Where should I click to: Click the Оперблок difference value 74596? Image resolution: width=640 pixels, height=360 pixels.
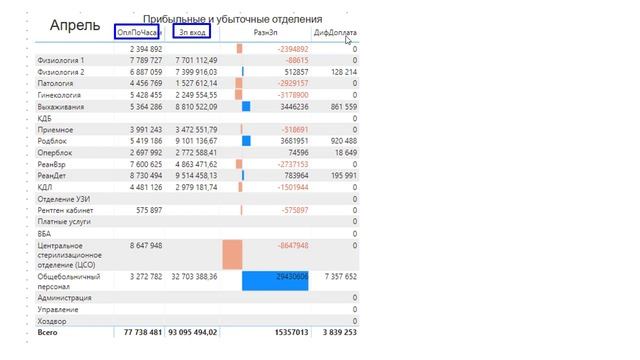pos(299,153)
